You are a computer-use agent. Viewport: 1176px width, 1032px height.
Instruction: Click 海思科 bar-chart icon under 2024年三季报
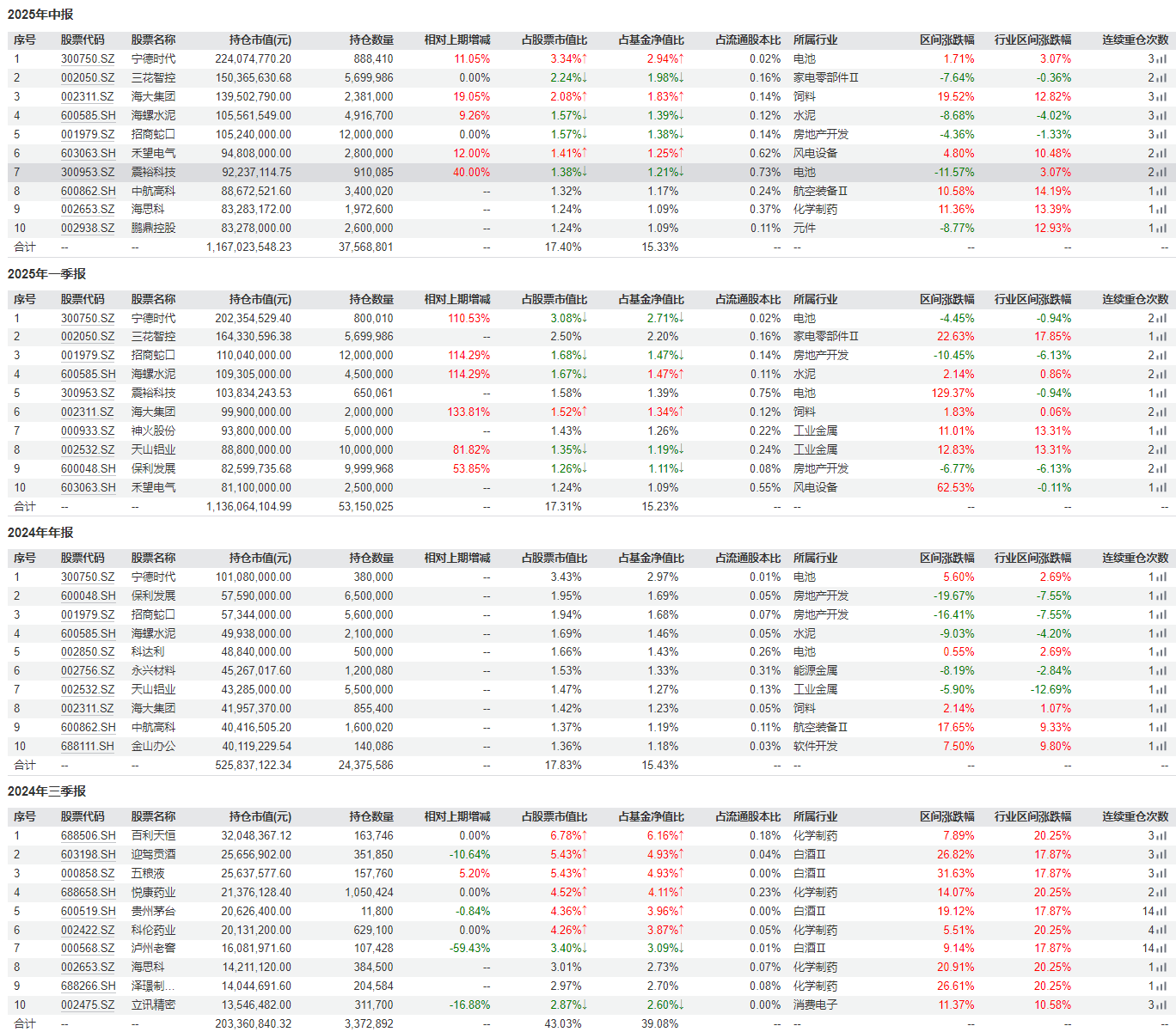[1161, 968]
